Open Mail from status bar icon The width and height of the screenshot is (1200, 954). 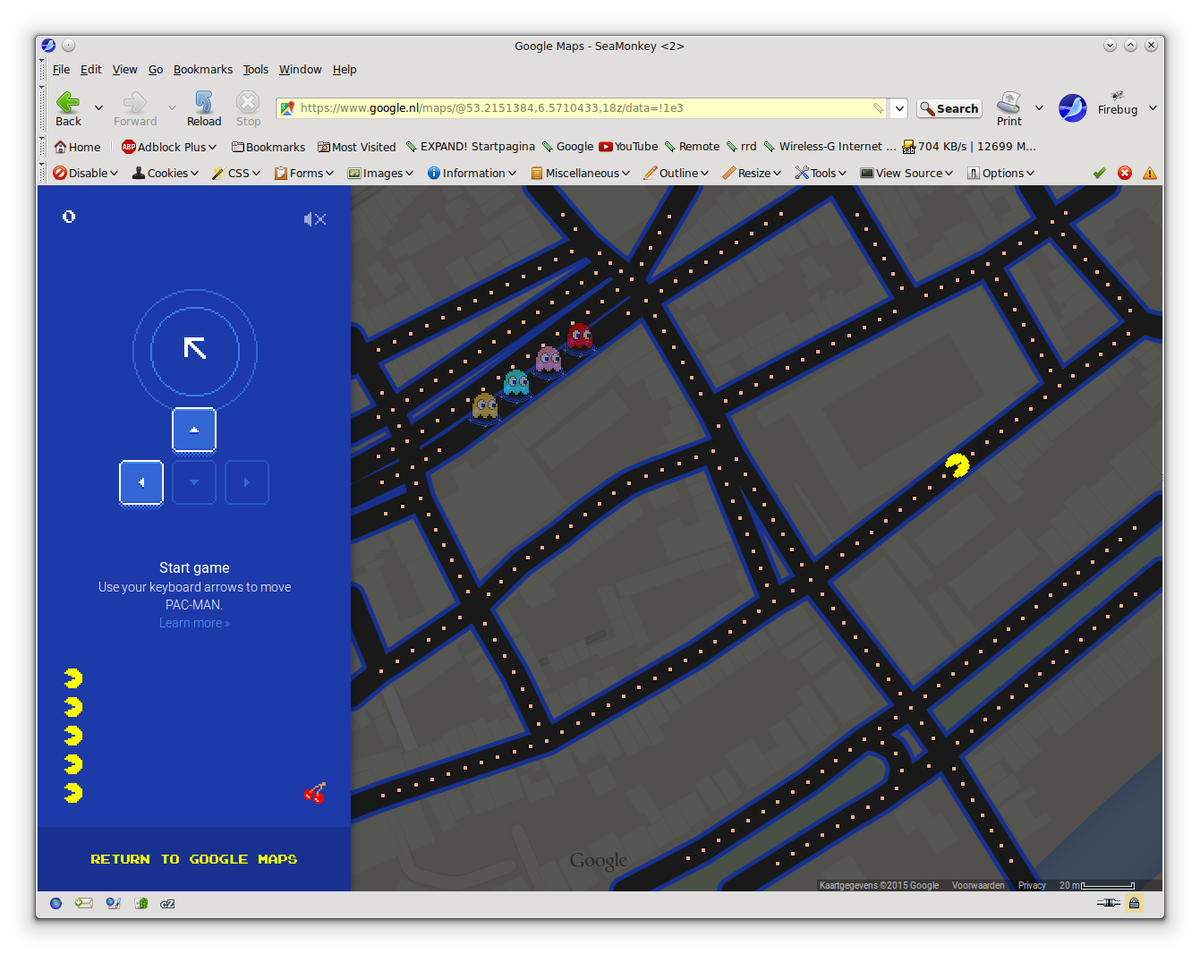[x=84, y=903]
